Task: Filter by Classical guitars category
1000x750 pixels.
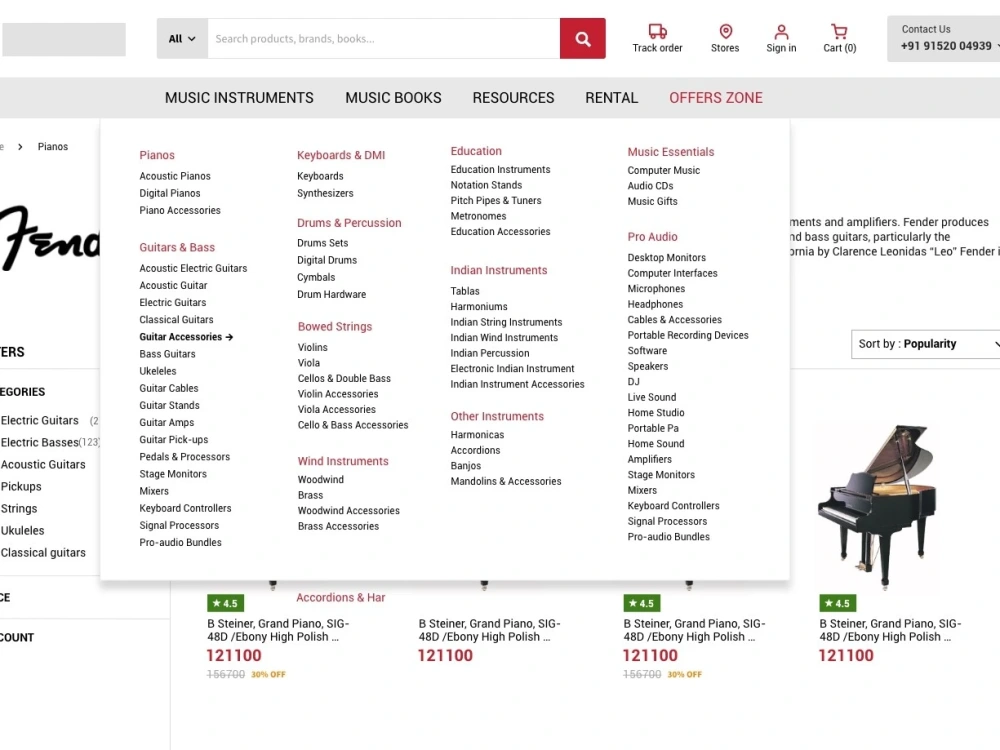Action: pyautogui.click(x=43, y=553)
